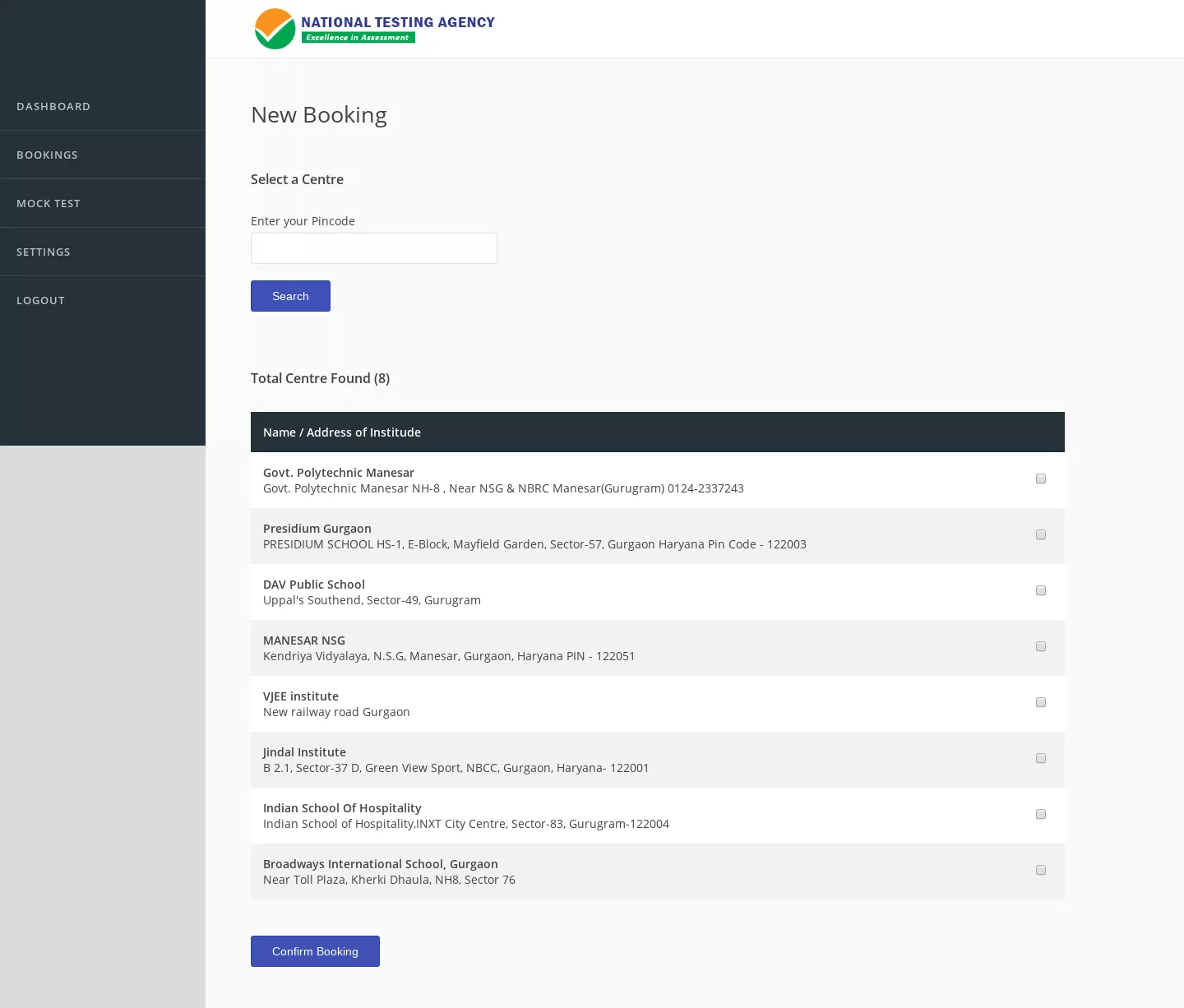
Task: Click the Jindal Institute address row
Action: (x=456, y=768)
